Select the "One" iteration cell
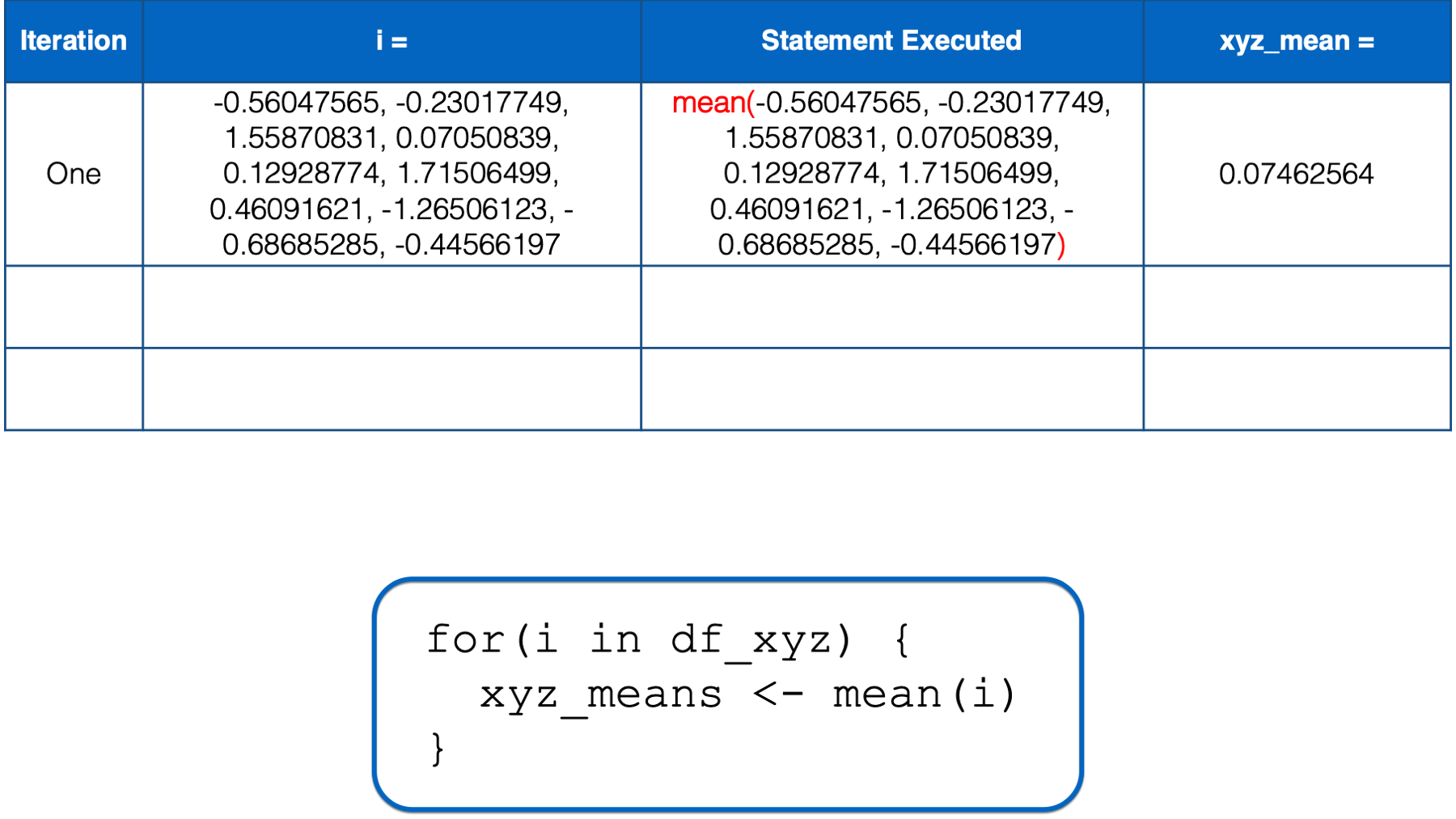The width and height of the screenshot is (1456, 819). (74, 174)
